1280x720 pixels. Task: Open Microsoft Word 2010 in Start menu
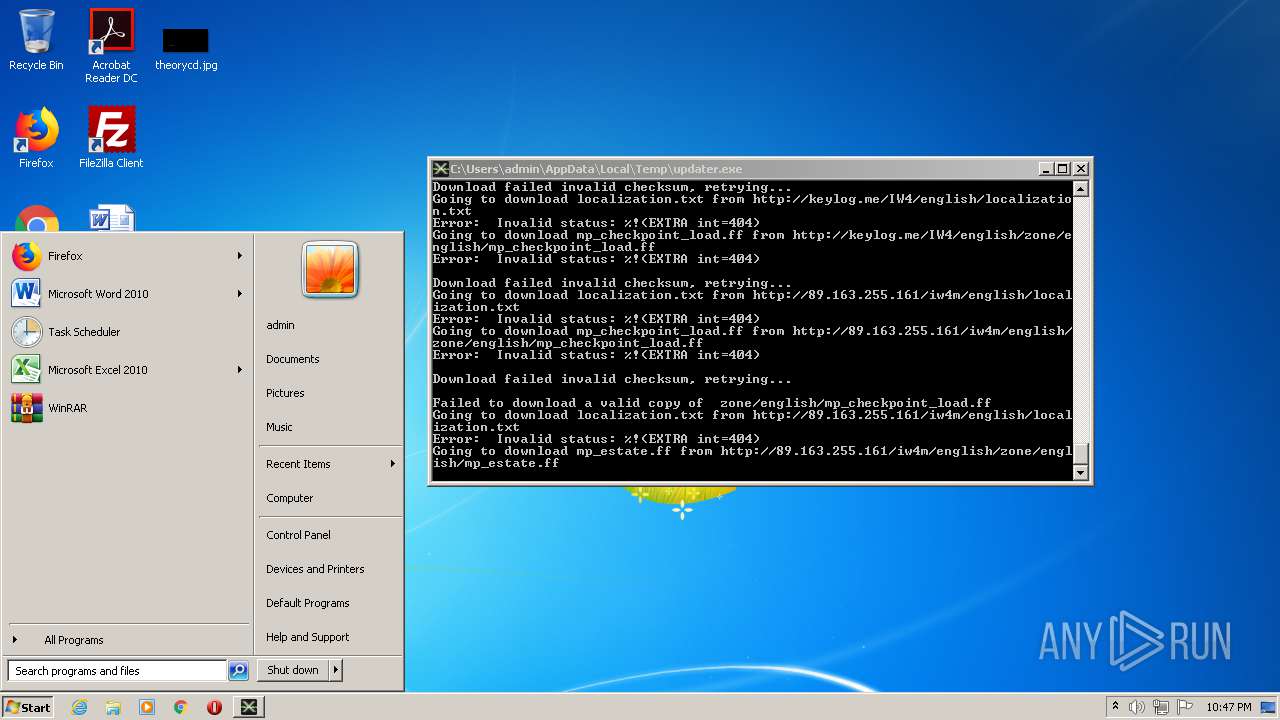[x=127, y=294]
